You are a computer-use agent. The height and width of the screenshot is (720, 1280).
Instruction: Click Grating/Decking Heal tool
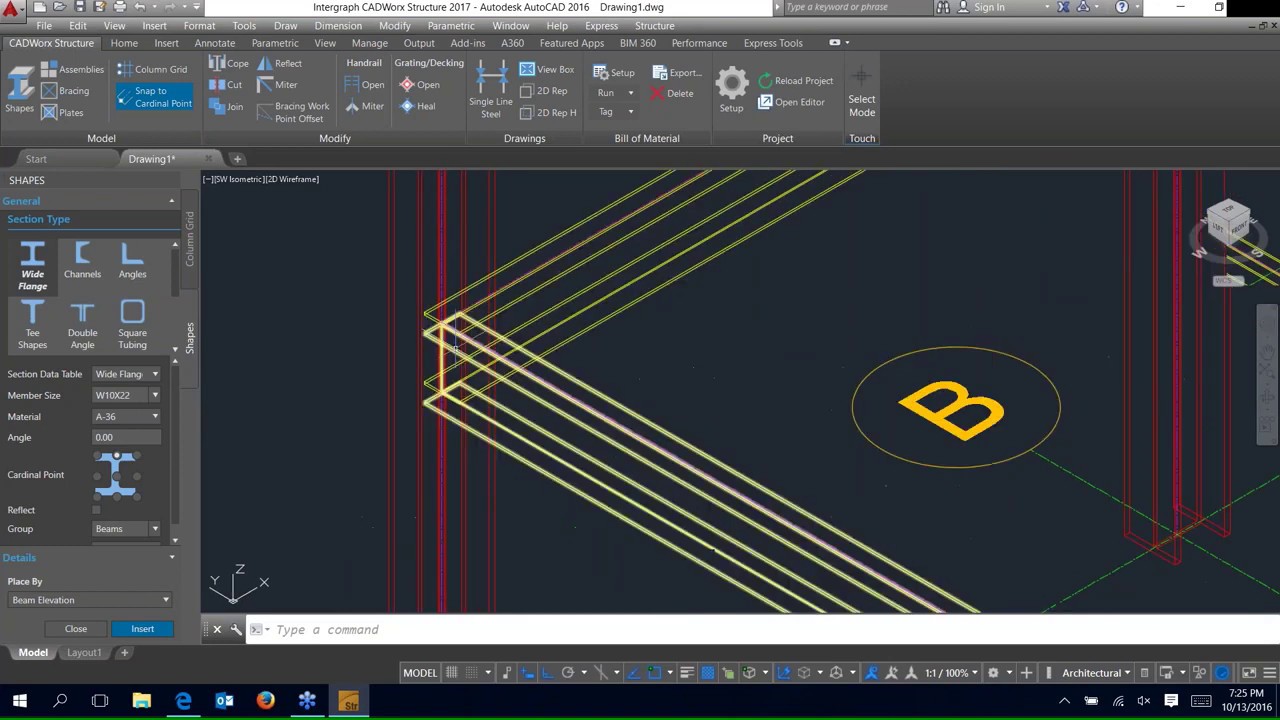pyautogui.click(x=417, y=106)
